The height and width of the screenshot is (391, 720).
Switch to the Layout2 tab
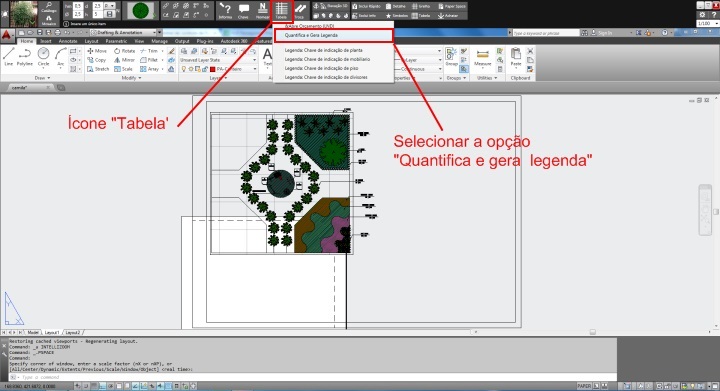coord(73,332)
